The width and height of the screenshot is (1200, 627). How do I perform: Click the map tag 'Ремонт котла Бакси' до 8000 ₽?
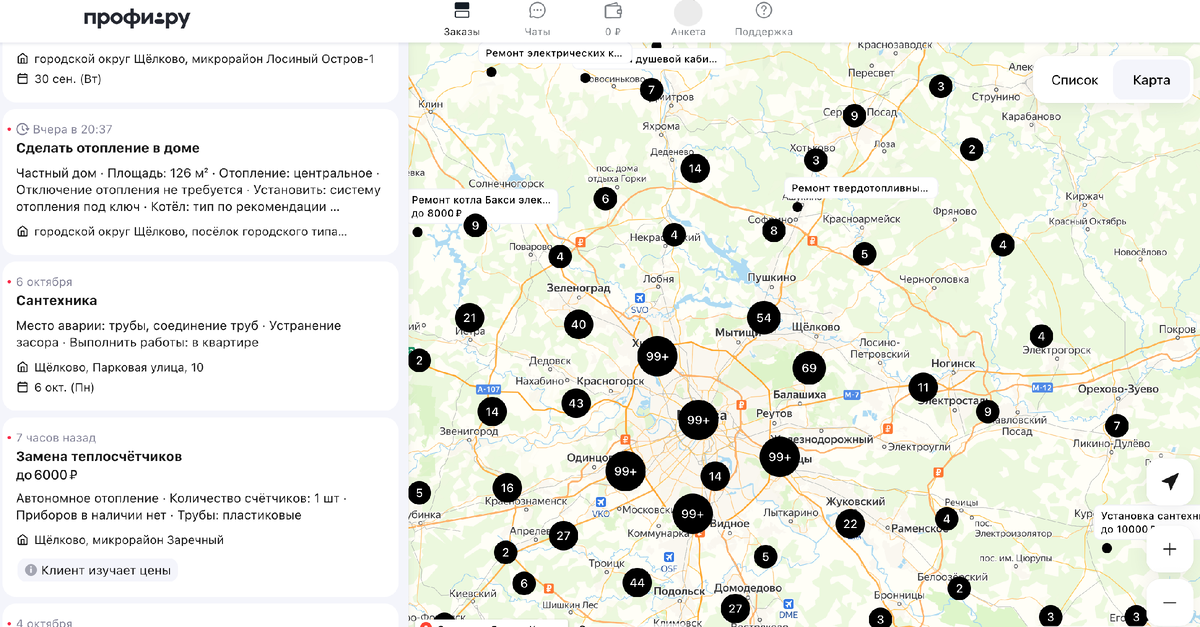483,206
